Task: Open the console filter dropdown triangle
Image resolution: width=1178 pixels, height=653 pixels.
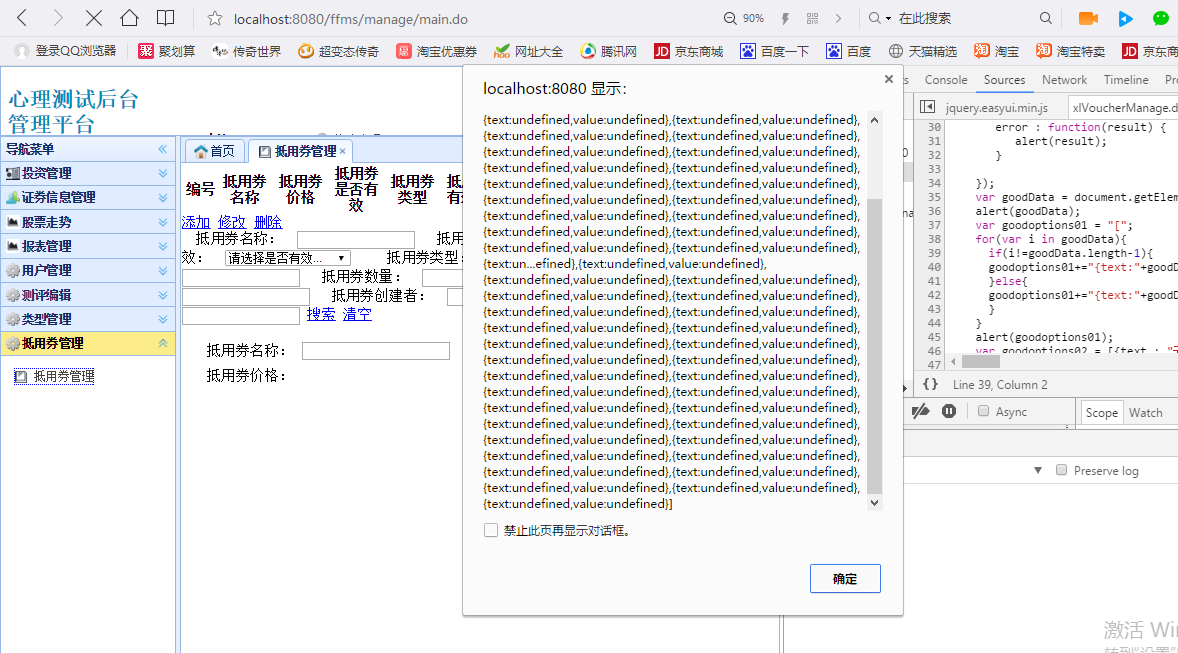Action: (1038, 470)
